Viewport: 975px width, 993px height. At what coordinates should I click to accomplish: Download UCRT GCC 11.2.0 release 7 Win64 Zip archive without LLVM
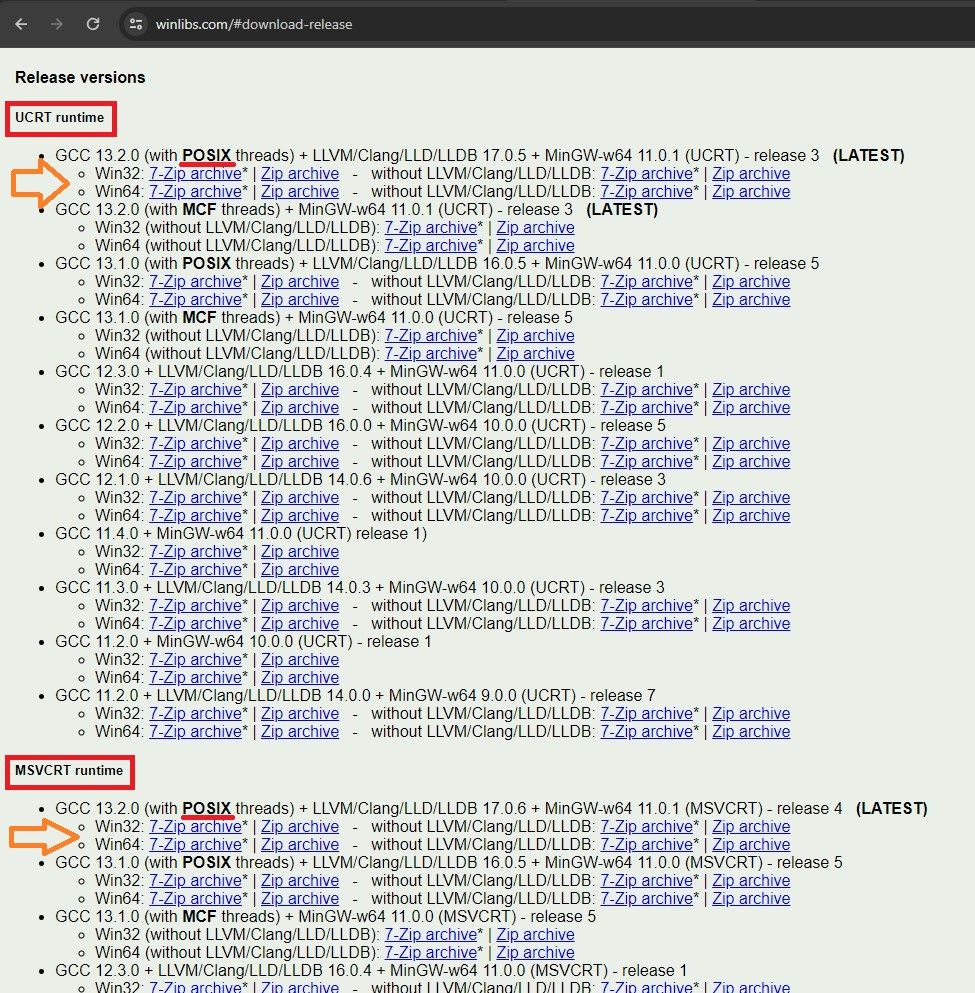pyautogui.click(x=751, y=731)
